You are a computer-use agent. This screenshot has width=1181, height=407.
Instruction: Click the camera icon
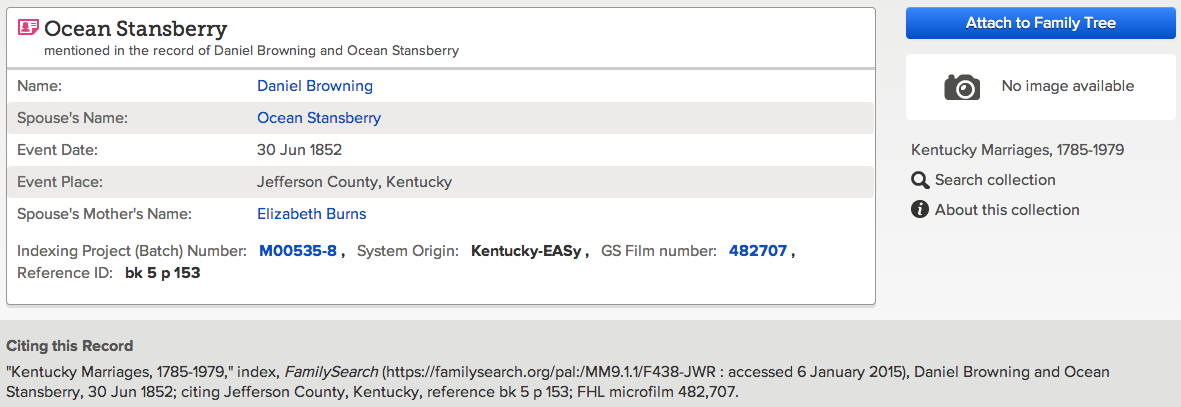click(962, 87)
